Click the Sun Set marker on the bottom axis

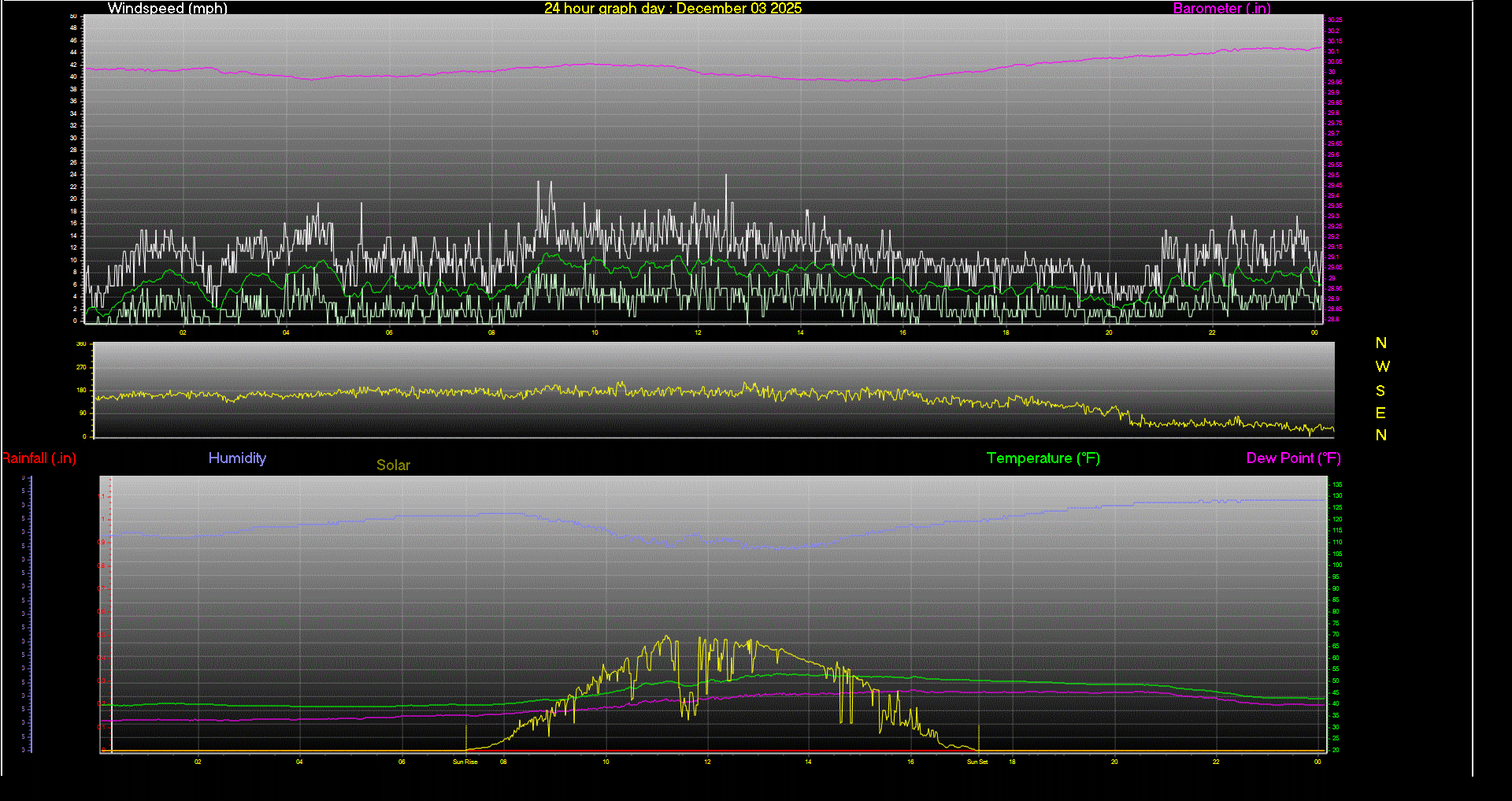click(x=978, y=762)
